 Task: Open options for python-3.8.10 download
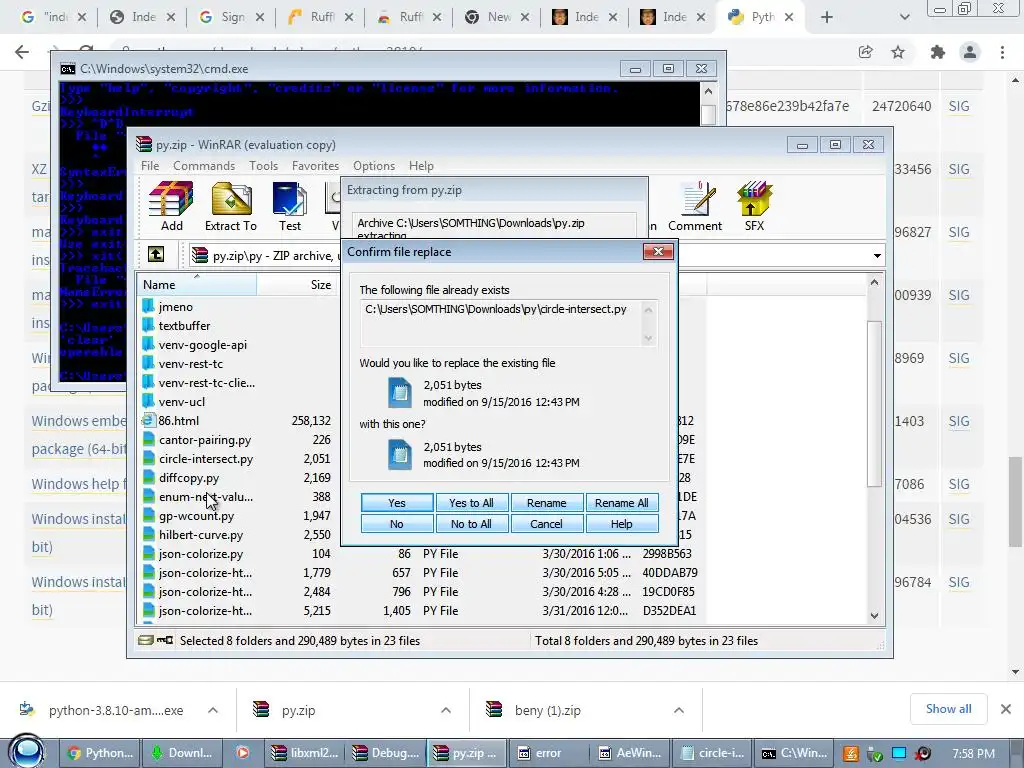click(x=213, y=710)
